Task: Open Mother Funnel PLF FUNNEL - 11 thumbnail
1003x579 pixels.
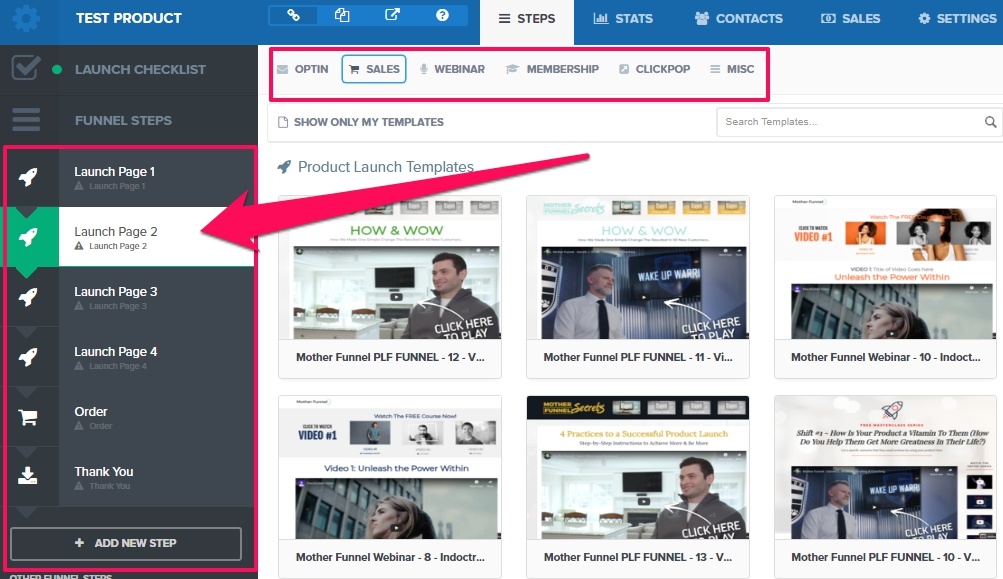Action: [637, 267]
